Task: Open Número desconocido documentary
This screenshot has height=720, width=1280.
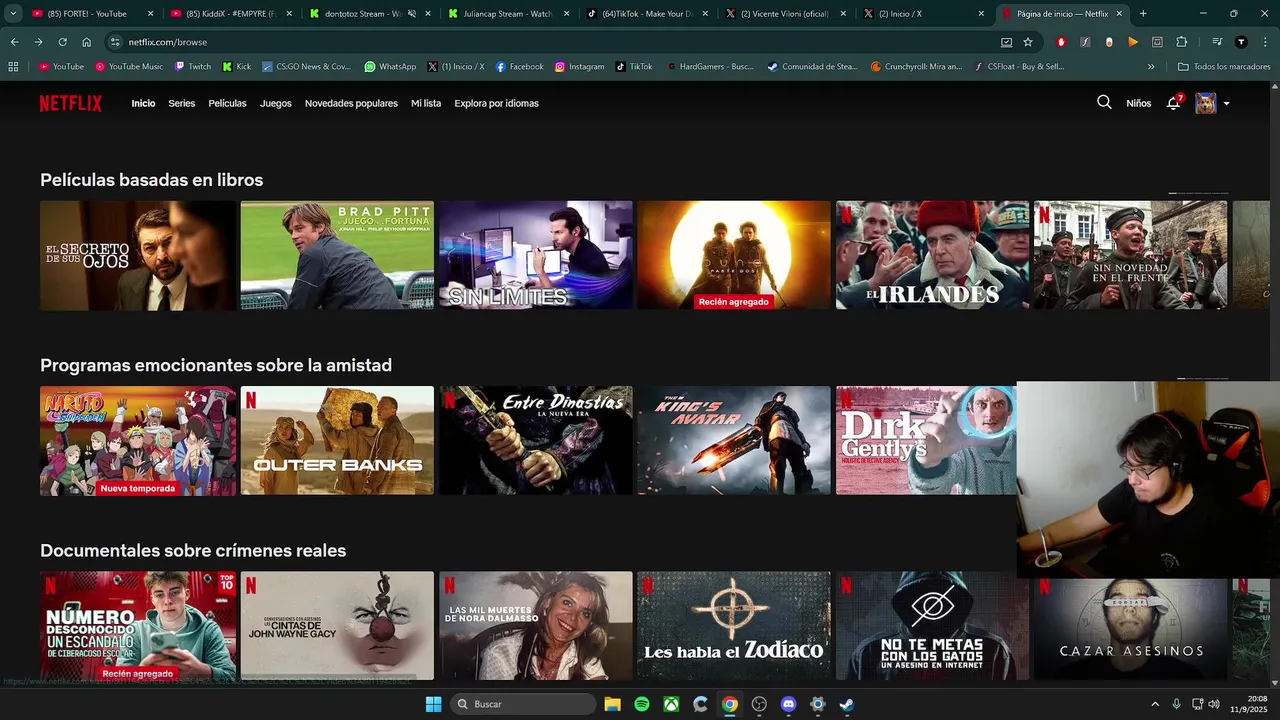Action: click(x=138, y=626)
